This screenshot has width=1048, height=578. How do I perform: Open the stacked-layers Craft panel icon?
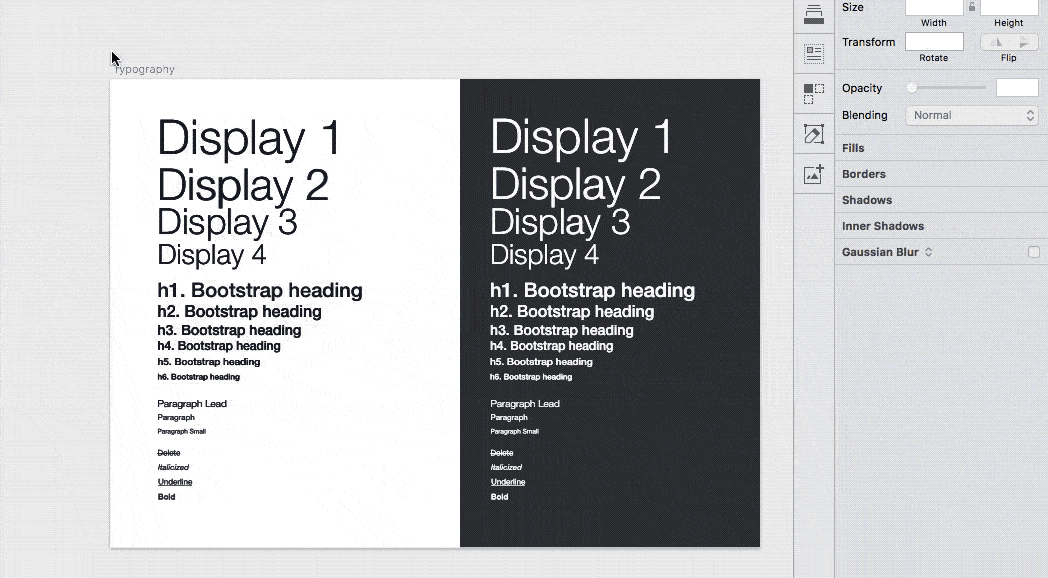[813, 14]
